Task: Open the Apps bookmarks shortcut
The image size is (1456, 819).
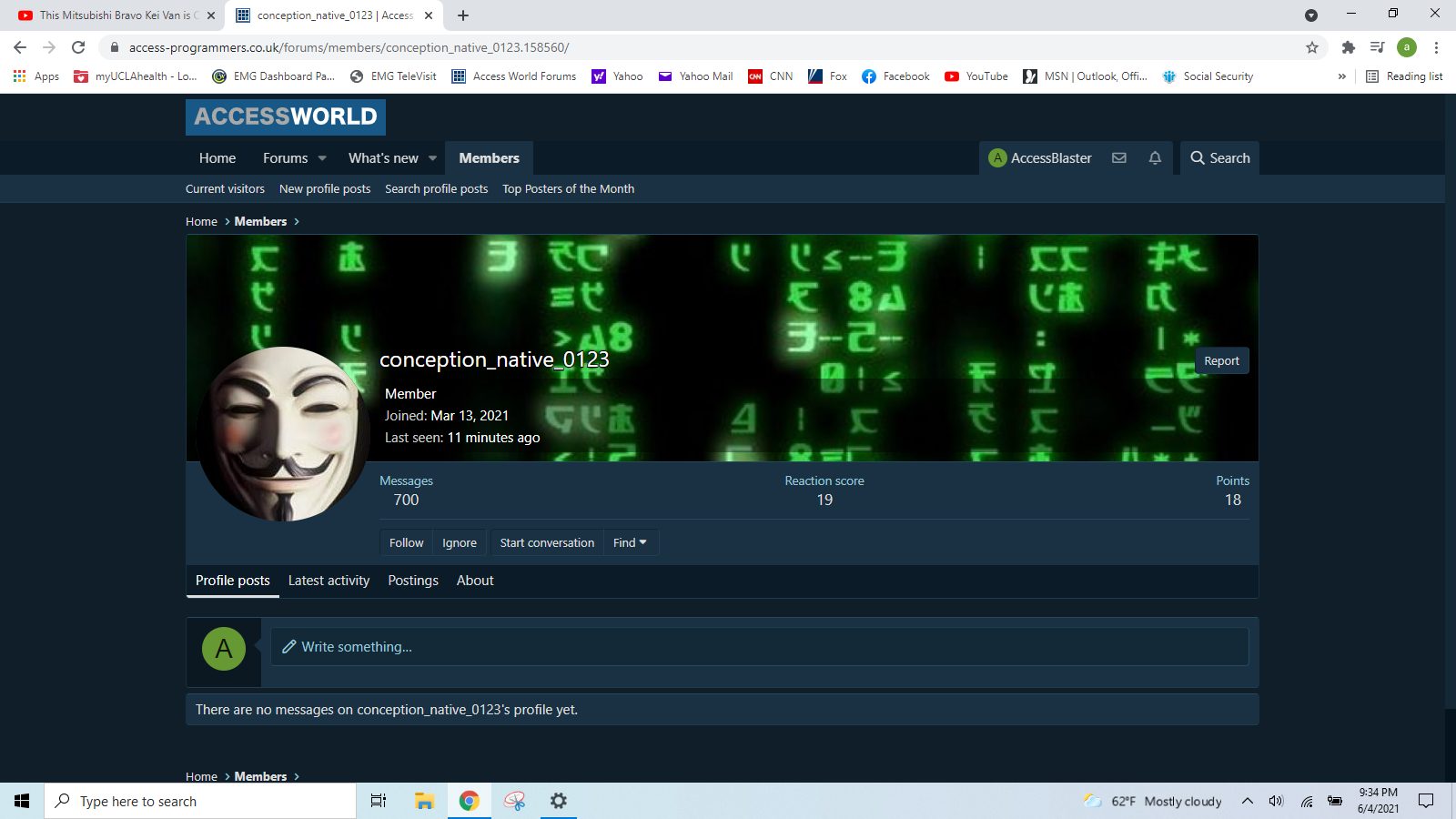Action: point(36,76)
